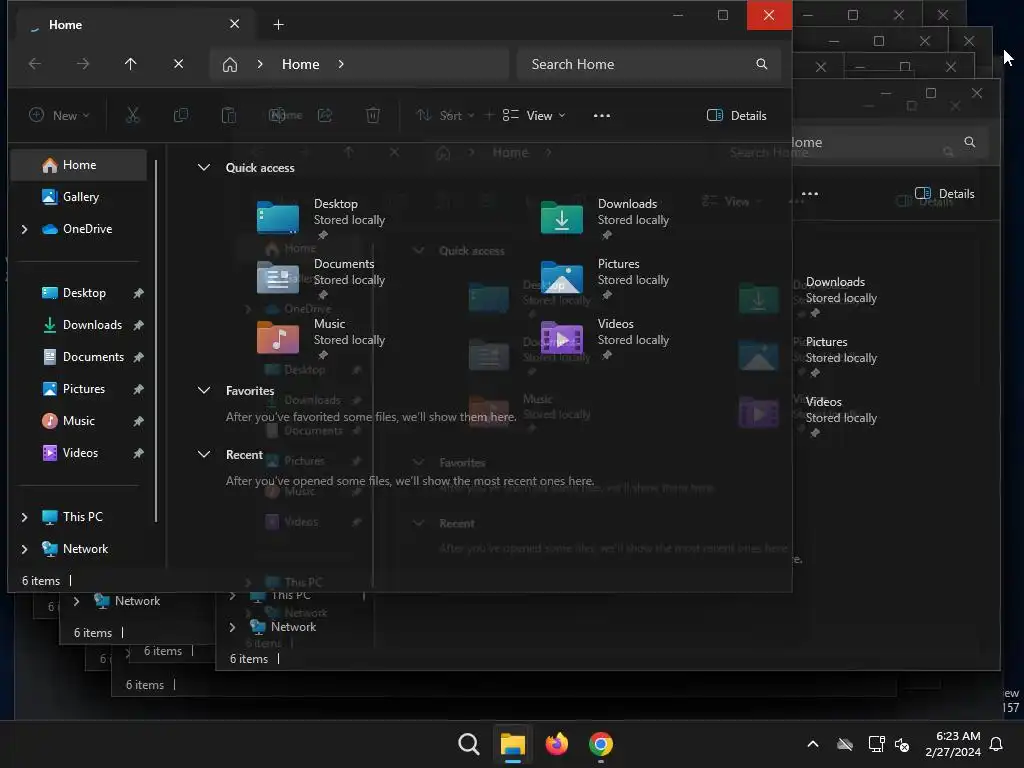The image size is (1024, 768).
Task: Click the Search Home input field
Action: tap(648, 64)
